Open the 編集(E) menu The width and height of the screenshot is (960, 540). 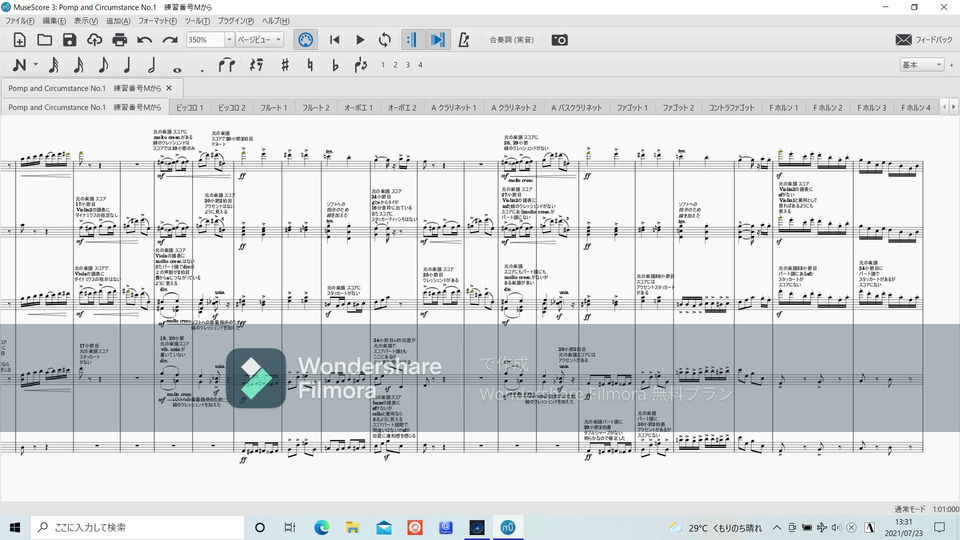(x=54, y=21)
